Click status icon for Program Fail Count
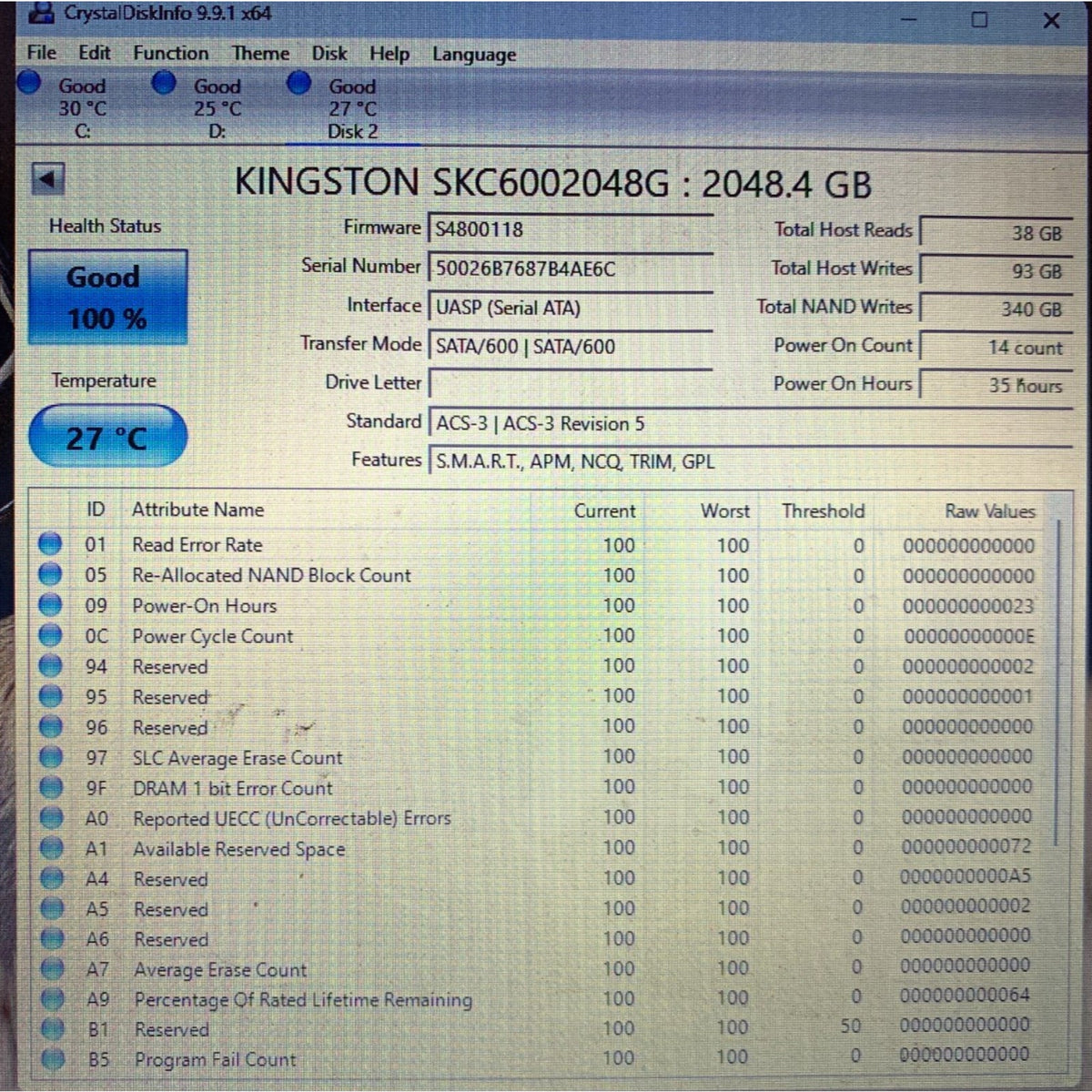Image resolution: width=1092 pixels, height=1092 pixels. click(x=54, y=1059)
